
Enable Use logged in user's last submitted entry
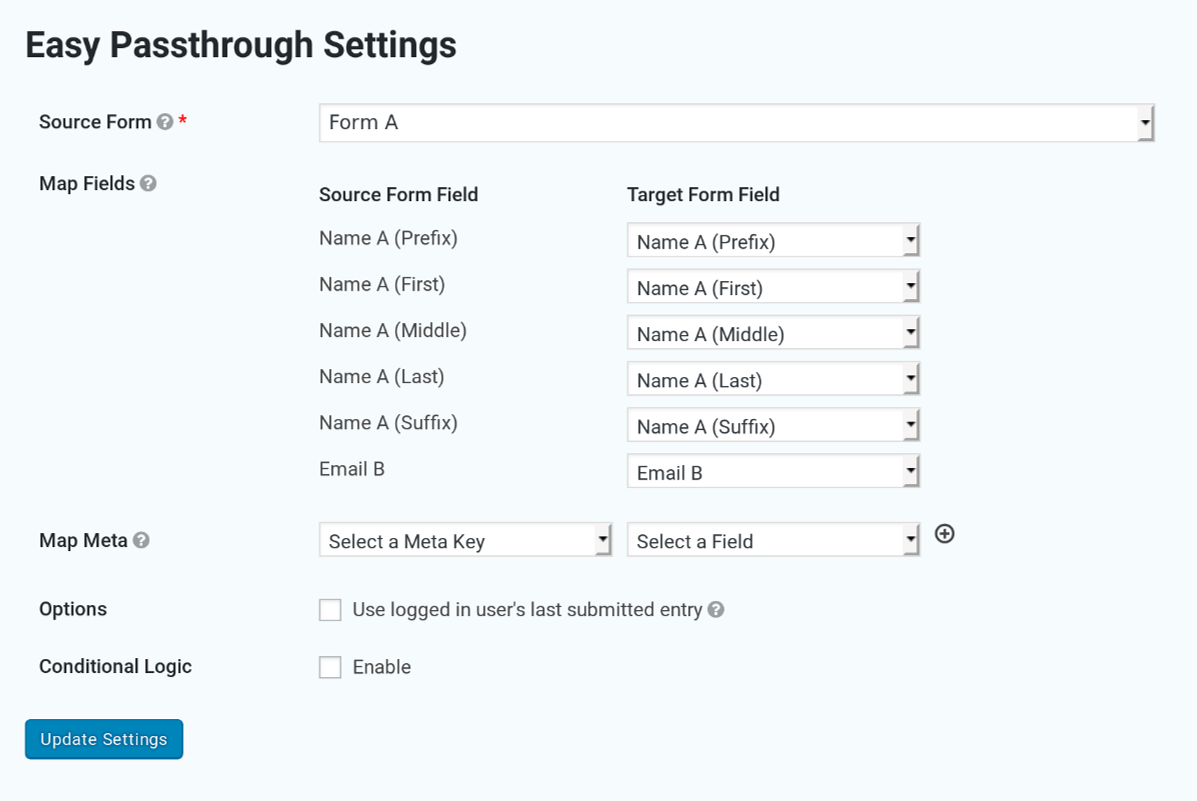pyautogui.click(x=330, y=610)
